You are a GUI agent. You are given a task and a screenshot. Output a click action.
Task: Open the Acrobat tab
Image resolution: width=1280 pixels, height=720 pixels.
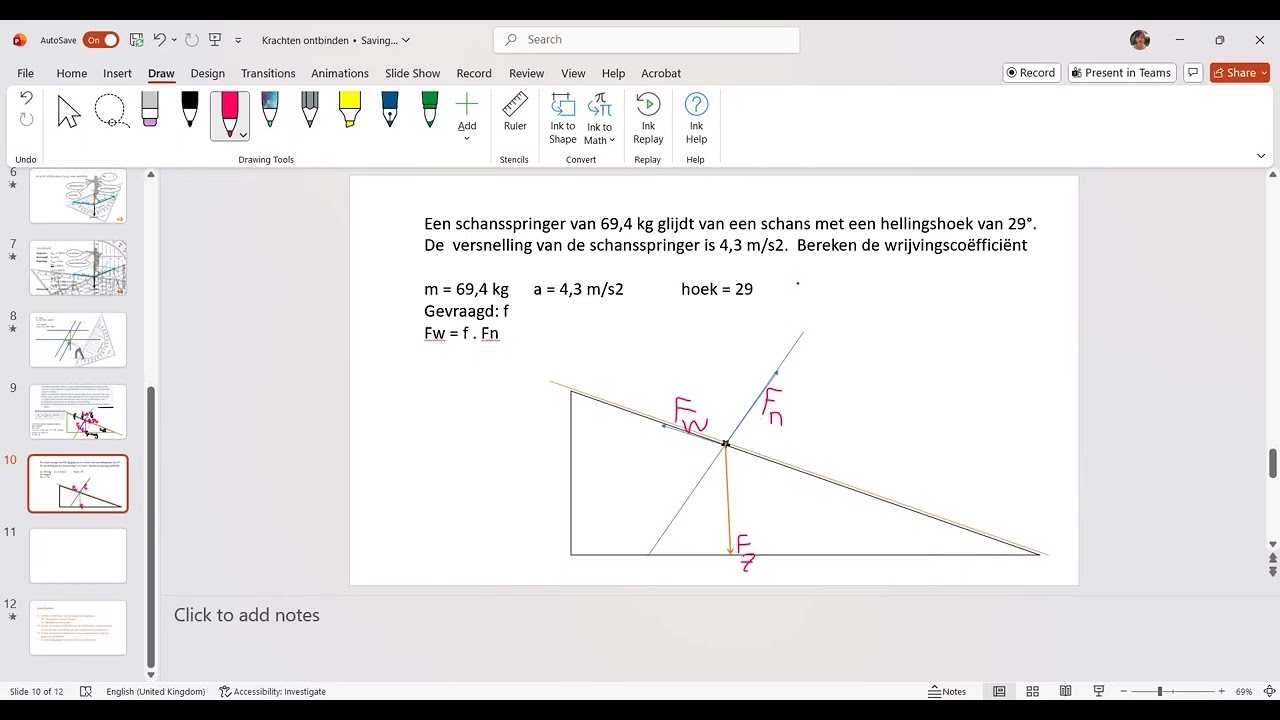(x=661, y=73)
